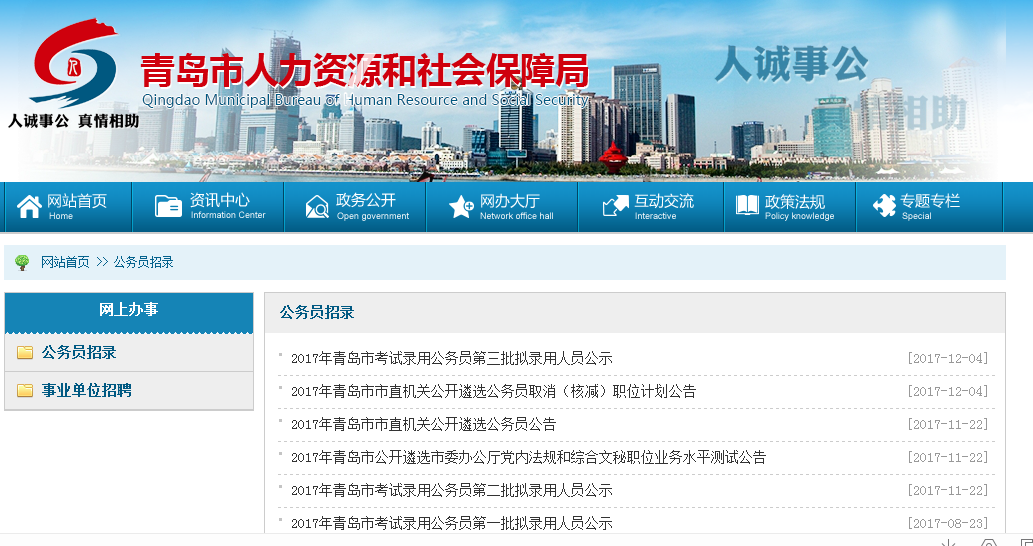This screenshot has height=546, width=1033.
Task: Click the puzzle icon for 专题专栏
Action: point(884,206)
